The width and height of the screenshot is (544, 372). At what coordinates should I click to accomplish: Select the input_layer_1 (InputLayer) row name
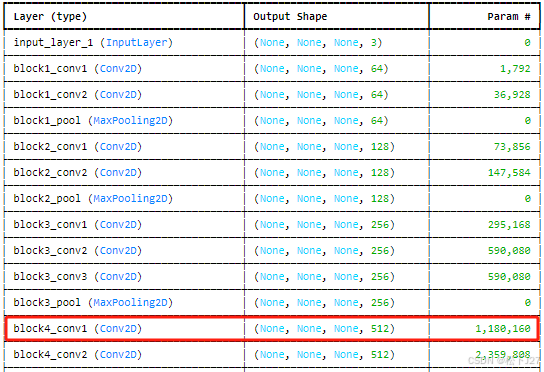point(93,42)
